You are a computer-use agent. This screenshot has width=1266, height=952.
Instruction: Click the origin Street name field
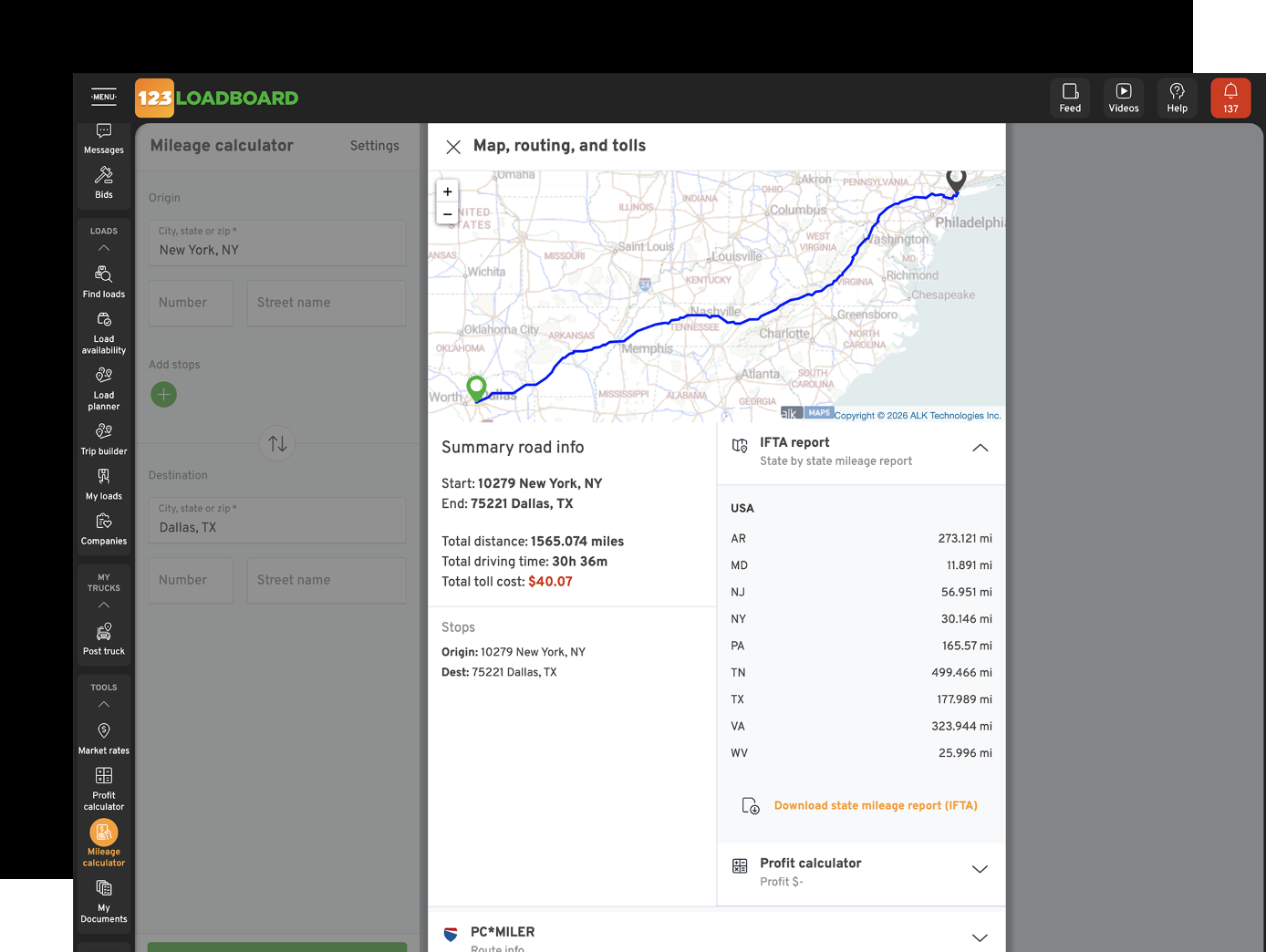tap(327, 303)
